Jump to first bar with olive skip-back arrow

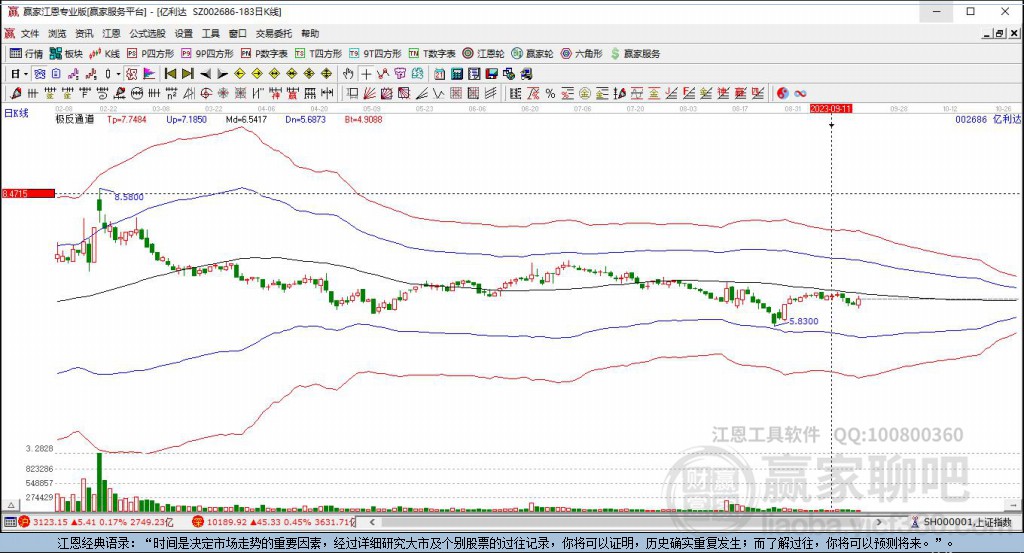tap(170, 74)
